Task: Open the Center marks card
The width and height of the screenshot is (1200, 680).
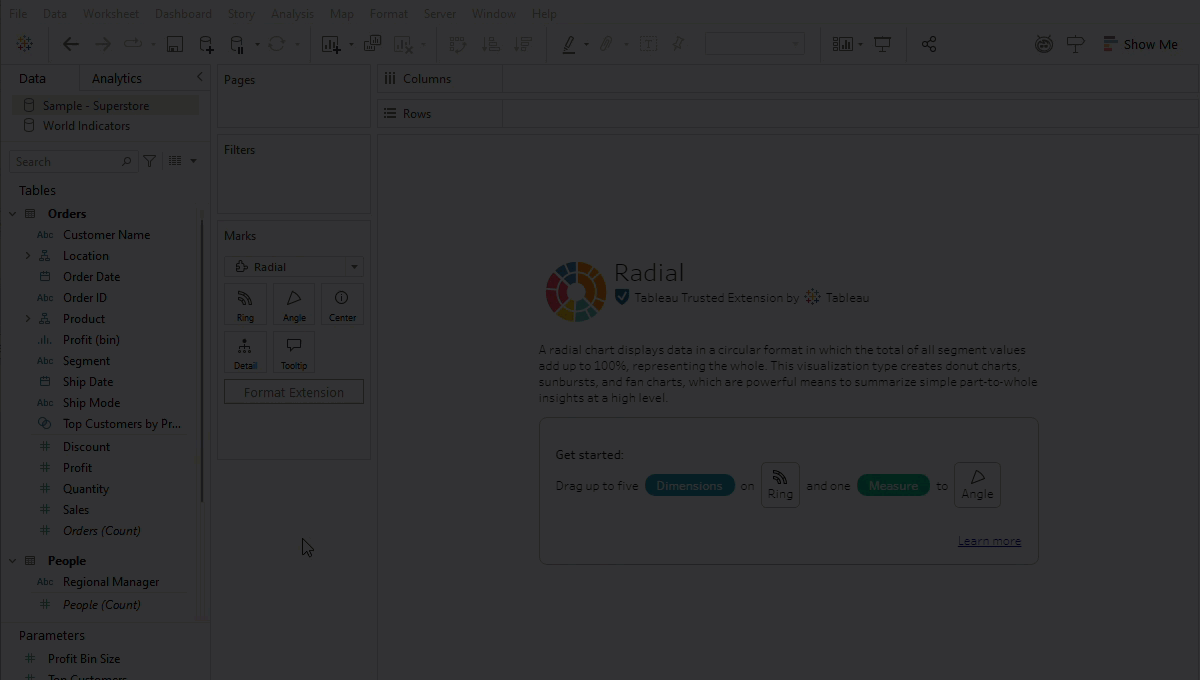Action: coord(342,304)
